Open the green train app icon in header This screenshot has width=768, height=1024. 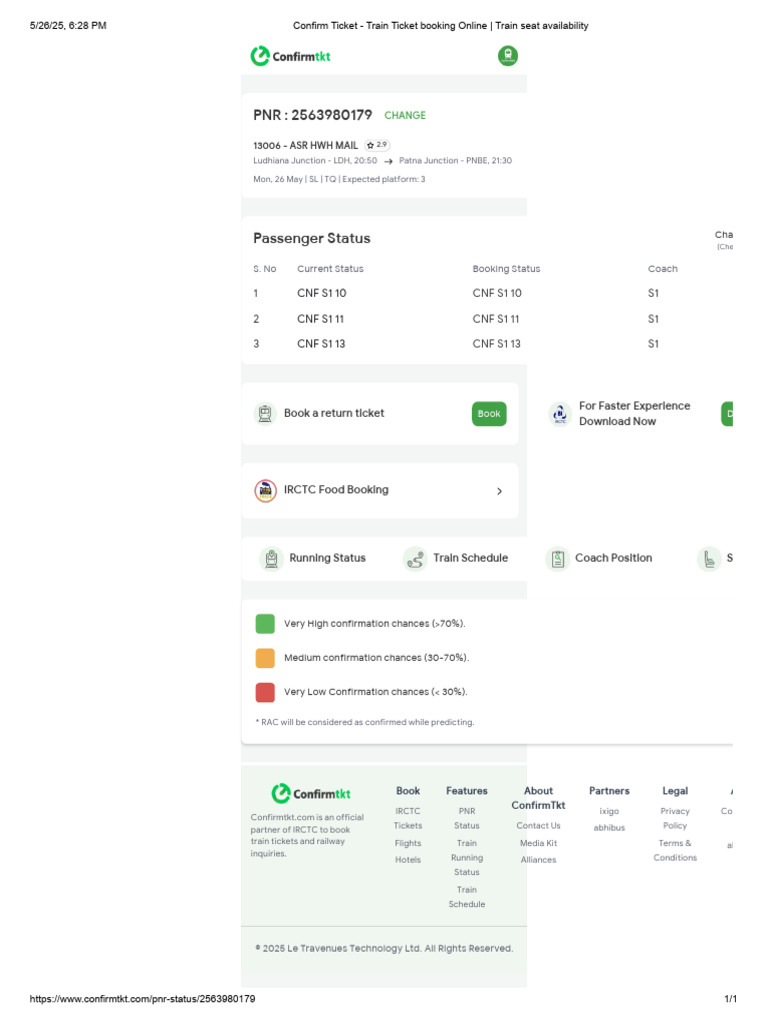point(507,56)
